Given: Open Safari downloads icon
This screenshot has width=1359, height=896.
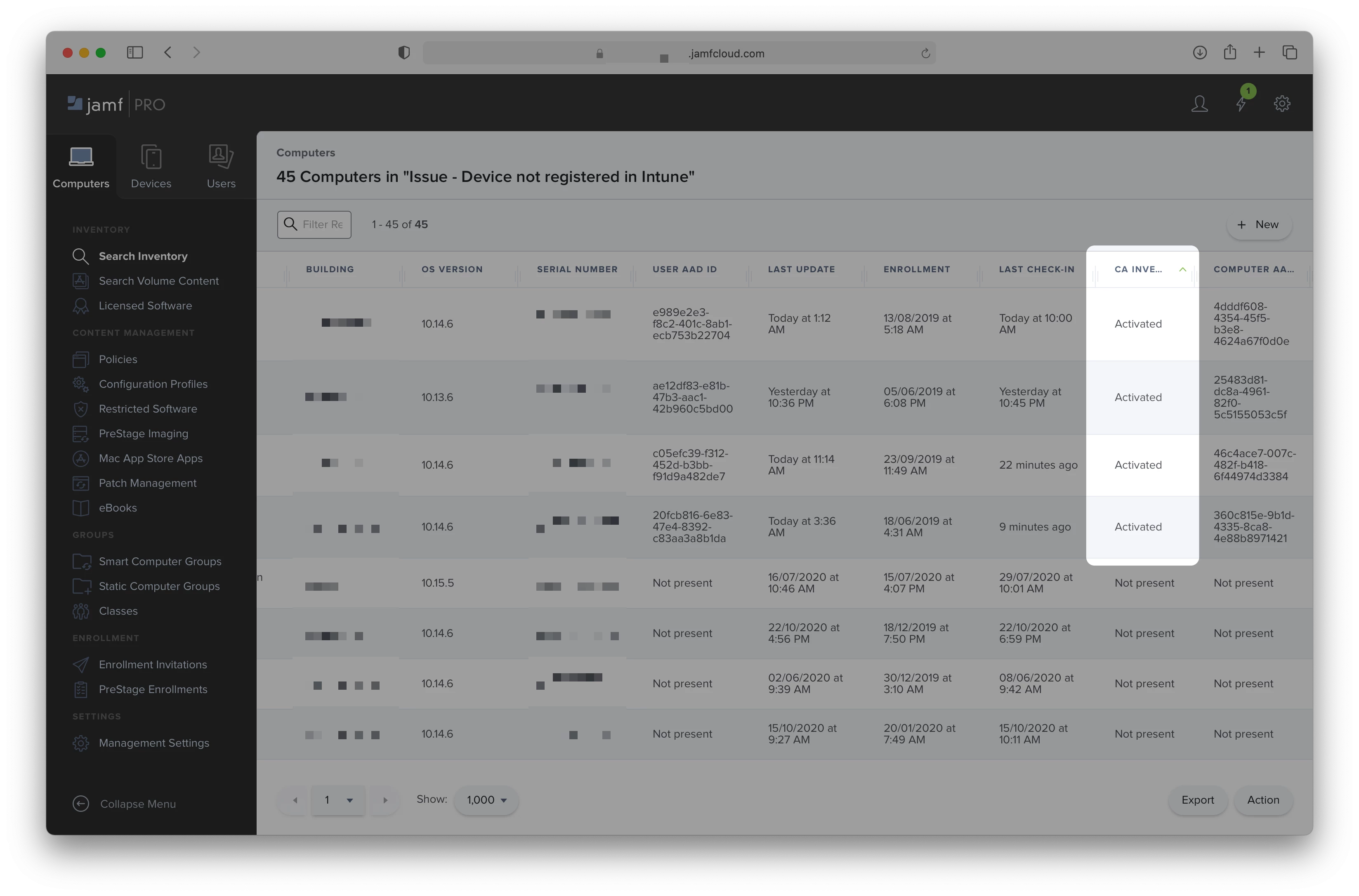Looking at the screenshot, I should 1200,52.
